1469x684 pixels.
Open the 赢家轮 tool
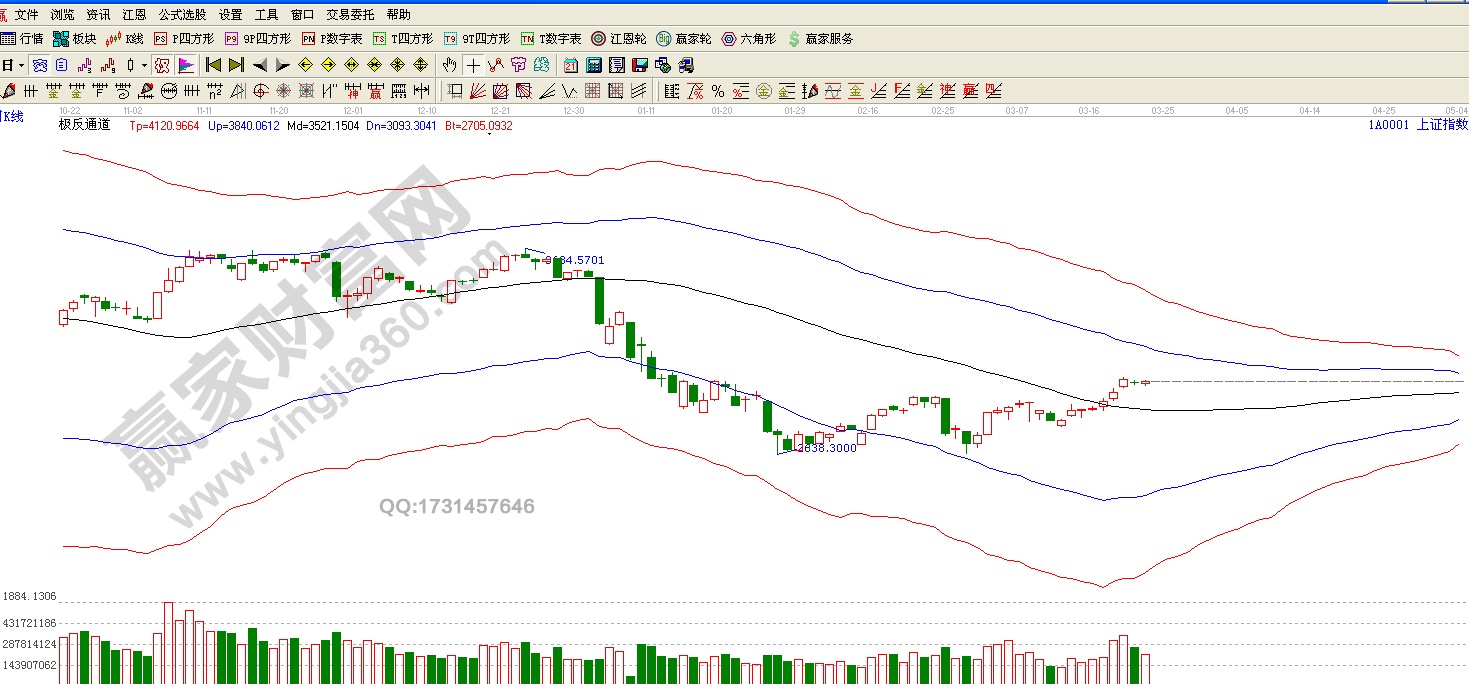[x=684, y=39]
